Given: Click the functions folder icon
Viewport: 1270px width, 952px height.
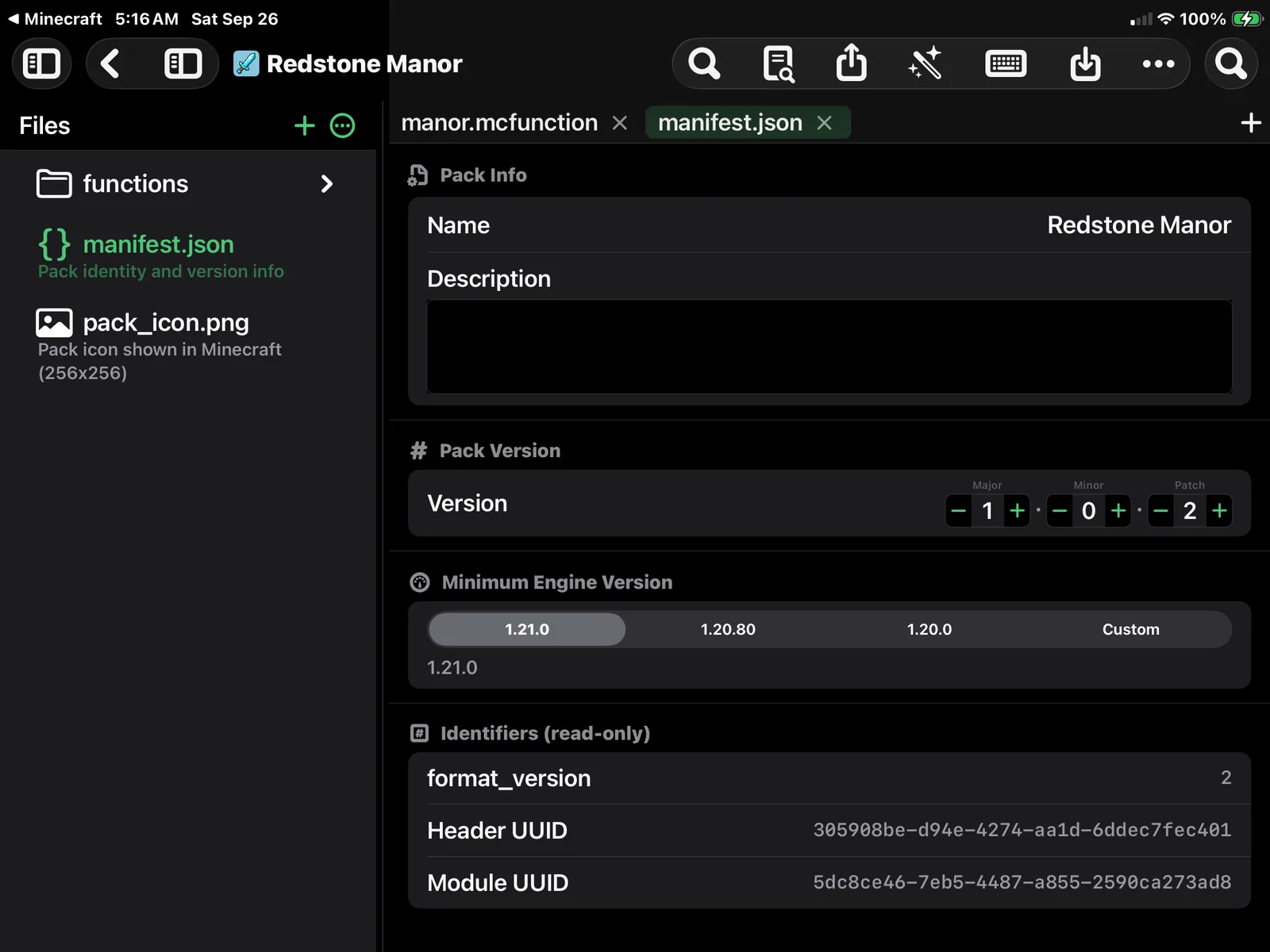Looking at the screenshot, I should pos(54,184).
